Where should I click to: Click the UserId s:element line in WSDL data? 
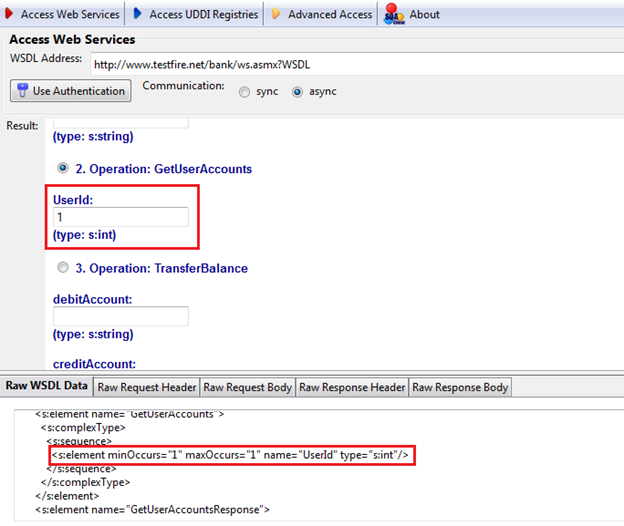click(x=231, y=455)
